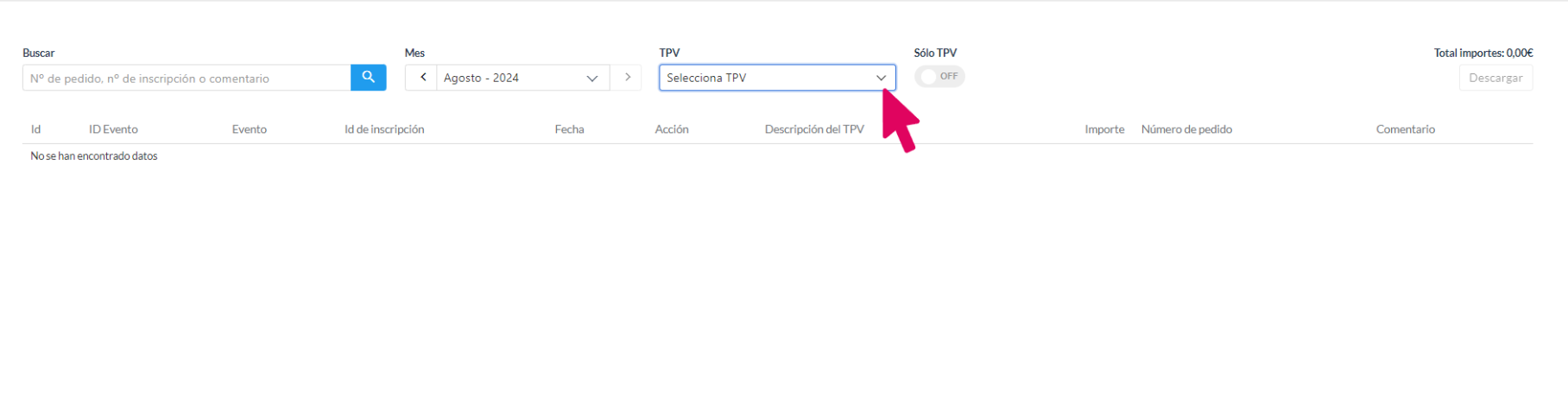Viewport: 1568px width, 404px height.
Task: Click the Evento column header
Action: pyautogui.click(x=250, y=129)
